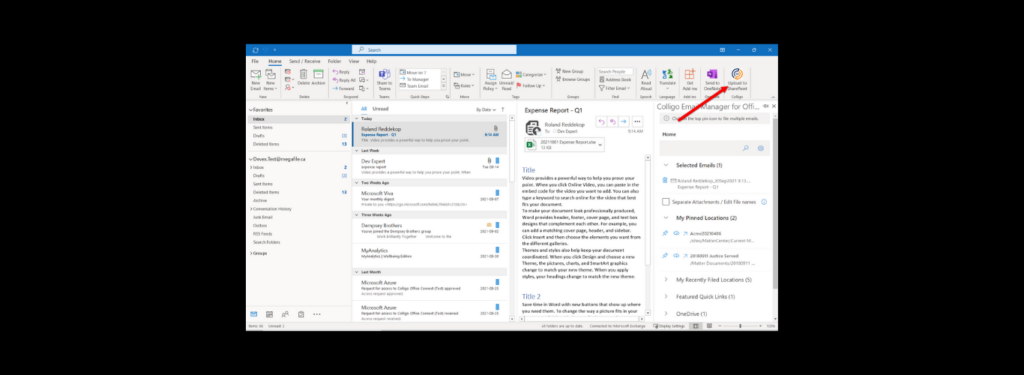Show the Unread messages filter tab
Image resolution: width=1024 pixels, height=375 pixels.
click(x=381, y=109)
